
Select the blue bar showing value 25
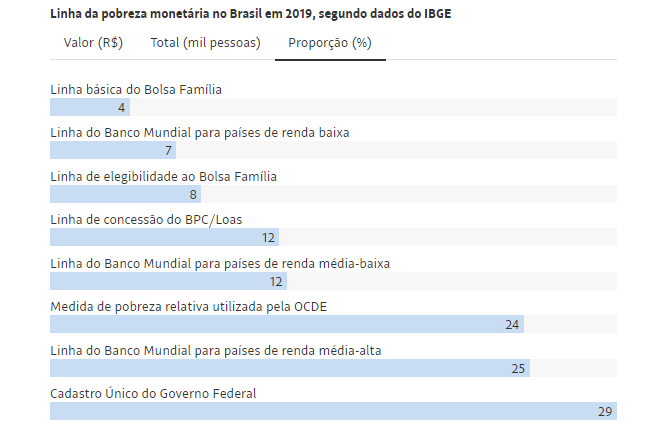tap(289, 369)
